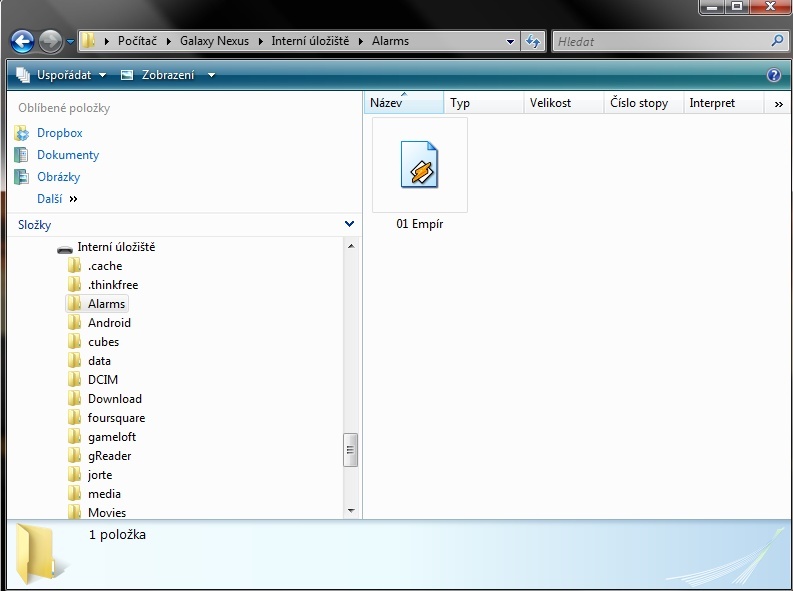
Task: Click the search magnifier icon
Action: point(778,42)
